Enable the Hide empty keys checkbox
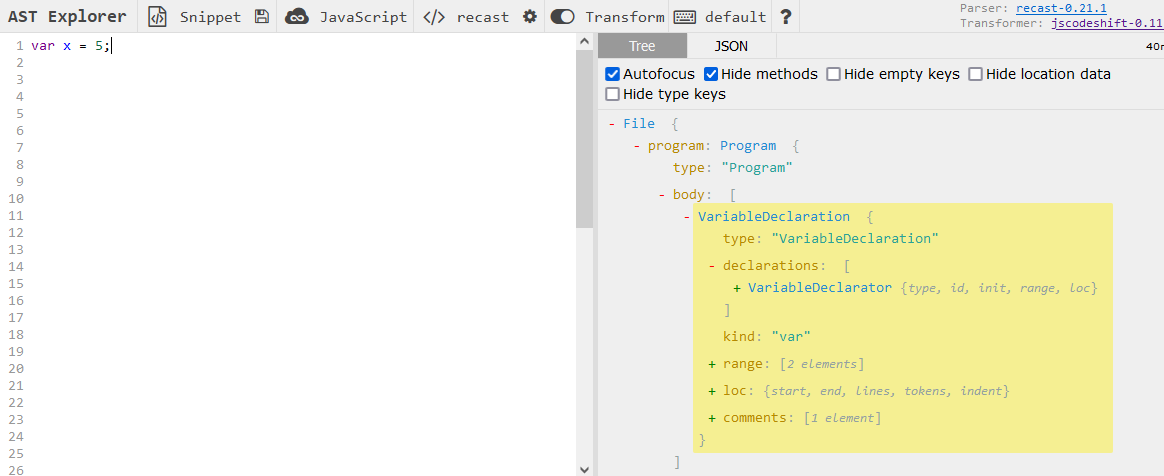1164x476 pixels. pyautogui.click(x=834, y=74)
